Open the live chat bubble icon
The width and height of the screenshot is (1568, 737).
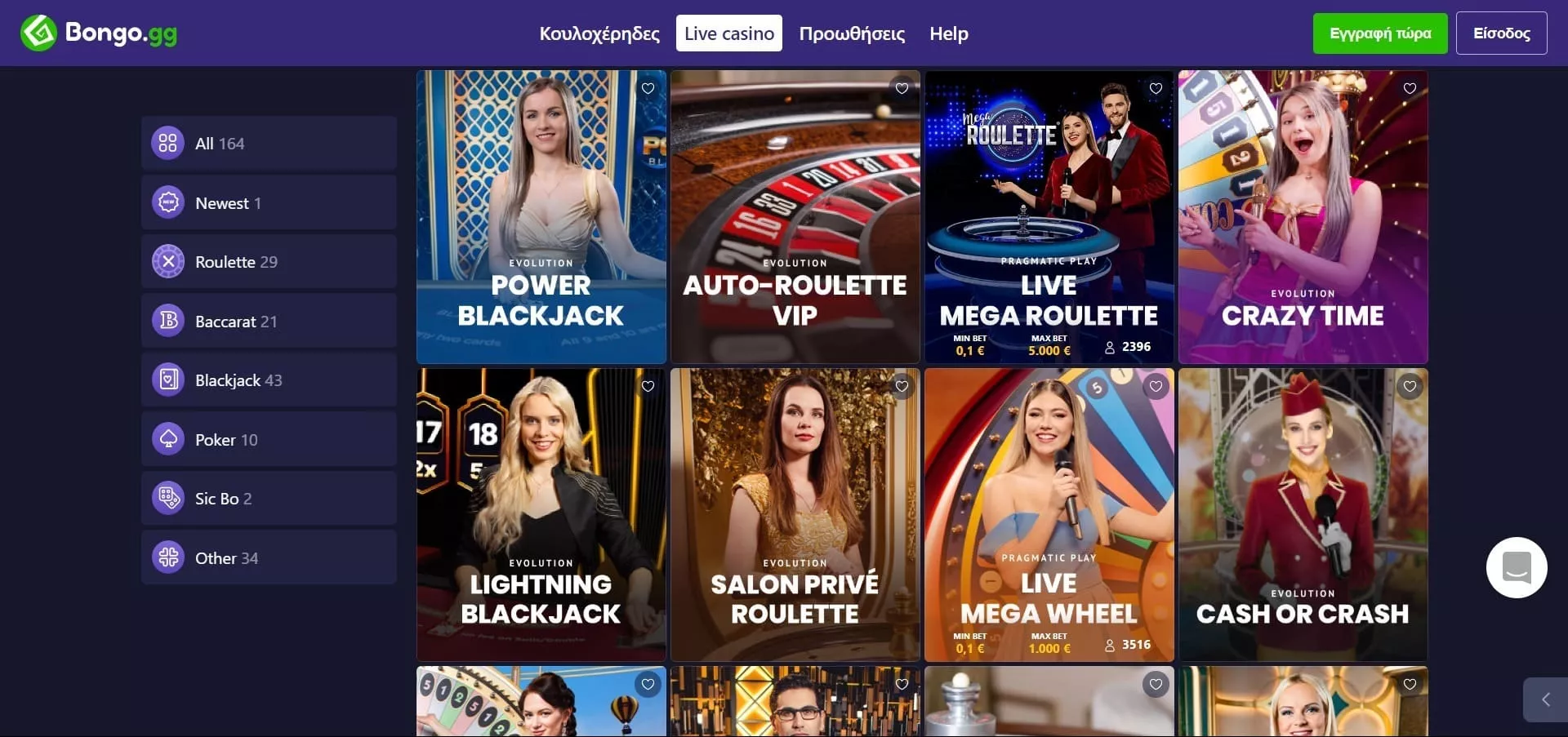[x=1517, y=567]
